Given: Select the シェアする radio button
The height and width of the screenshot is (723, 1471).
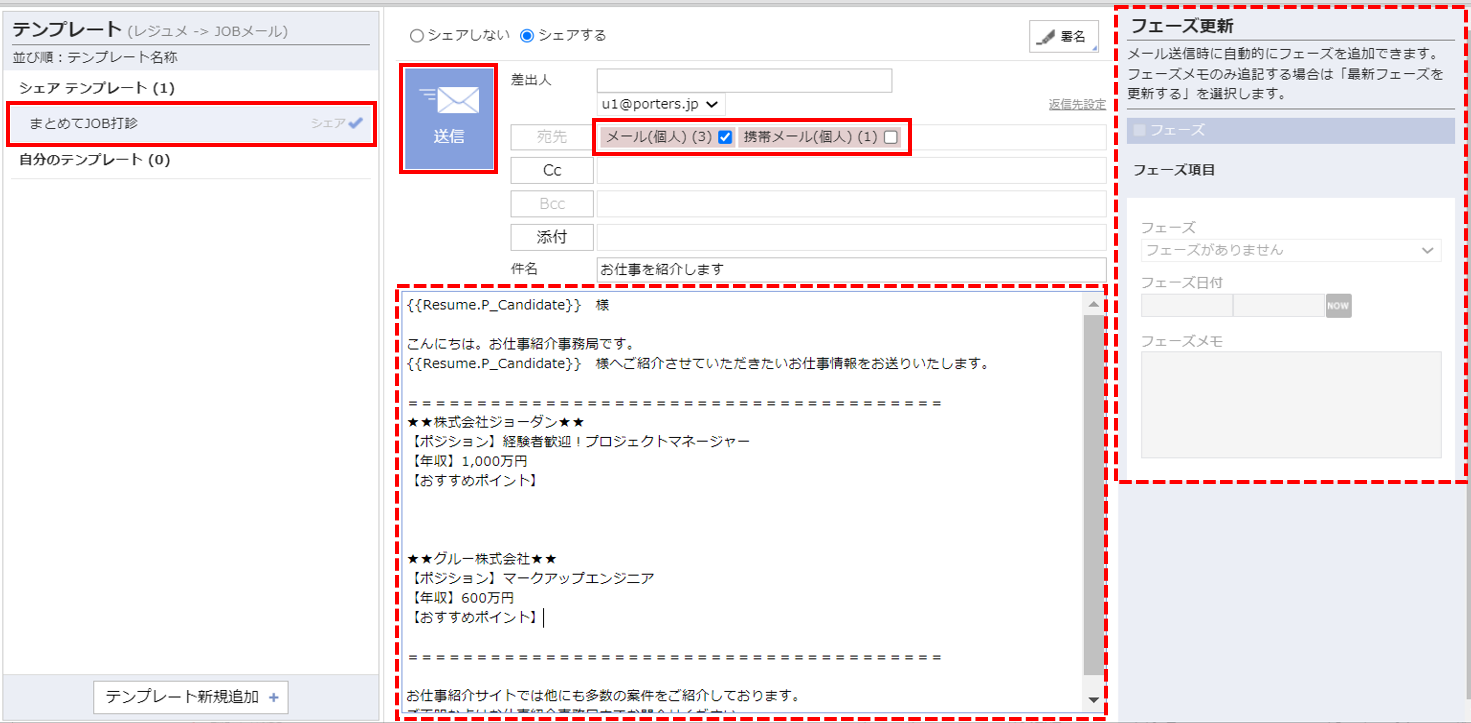Looking at the screenshot, I should 527,33.
